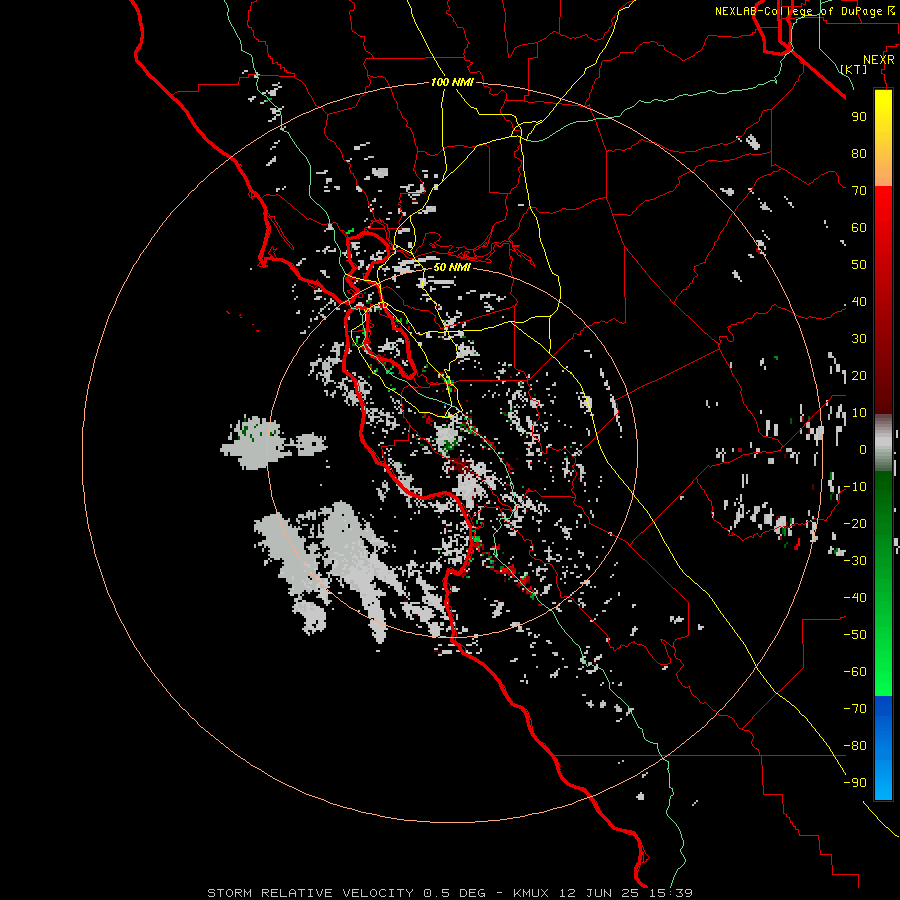Image resolution: width=900 pixels, height=900 pixels.
Task: Click the "15:39" timestamp in caption
Action: click(x=671, y=893)
